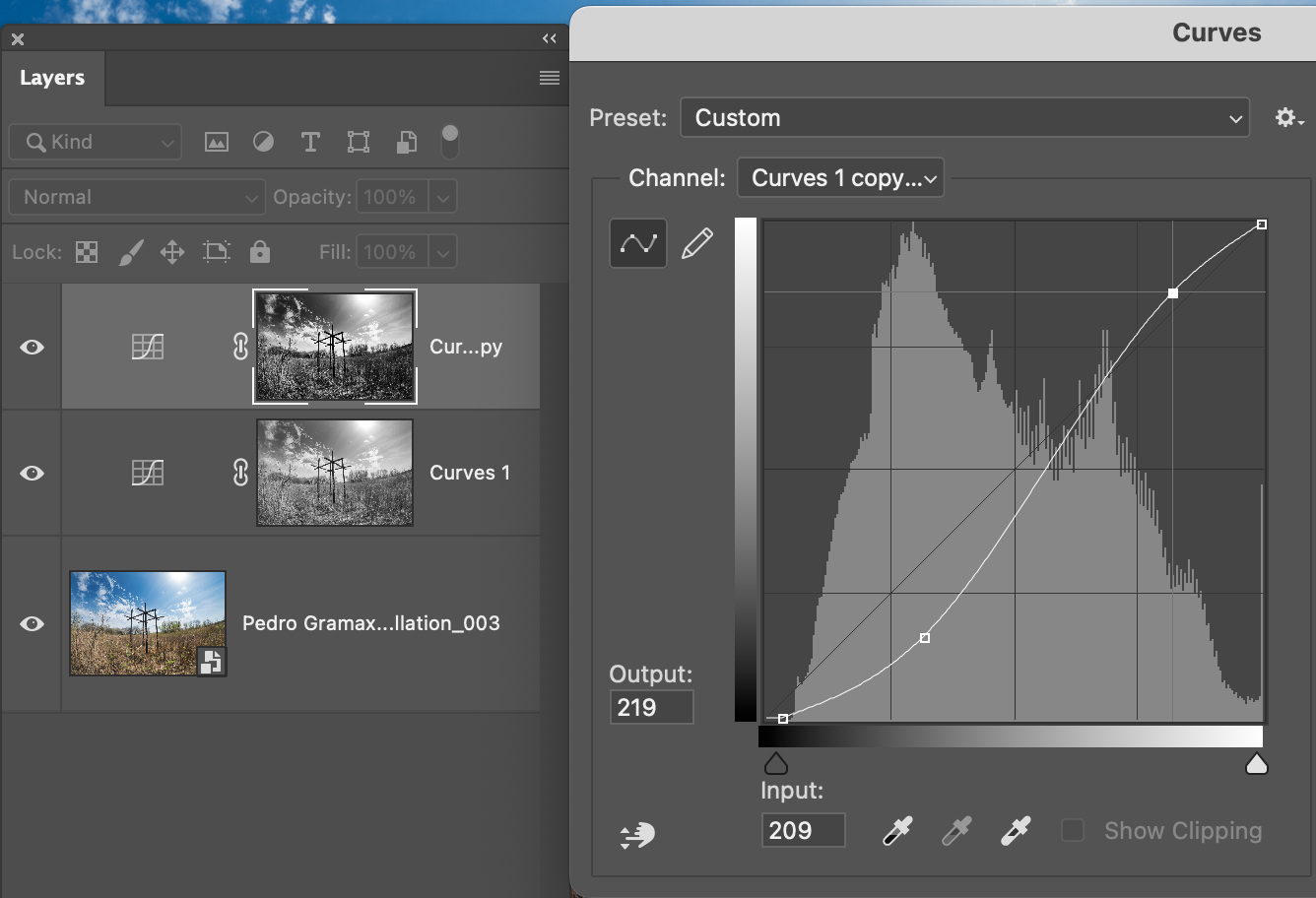The image size is (1316, 898).
Task: Filter for type layers icon
Action: 310,142
